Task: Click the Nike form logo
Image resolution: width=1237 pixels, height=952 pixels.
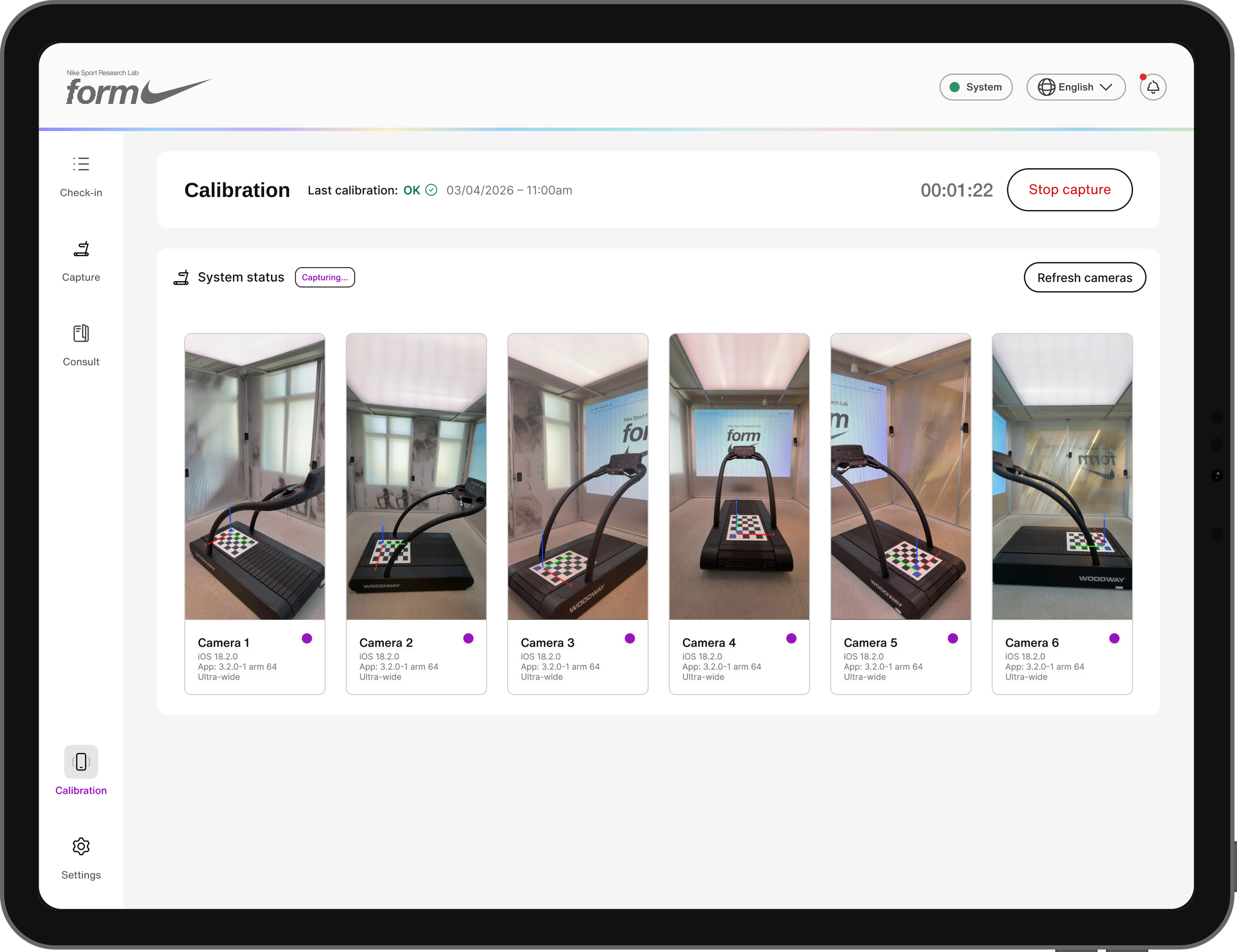Action: click(138, 88)
